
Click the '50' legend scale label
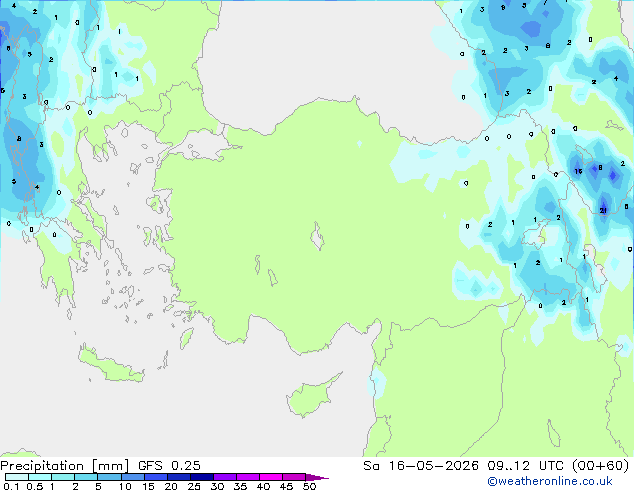[310, 486]
